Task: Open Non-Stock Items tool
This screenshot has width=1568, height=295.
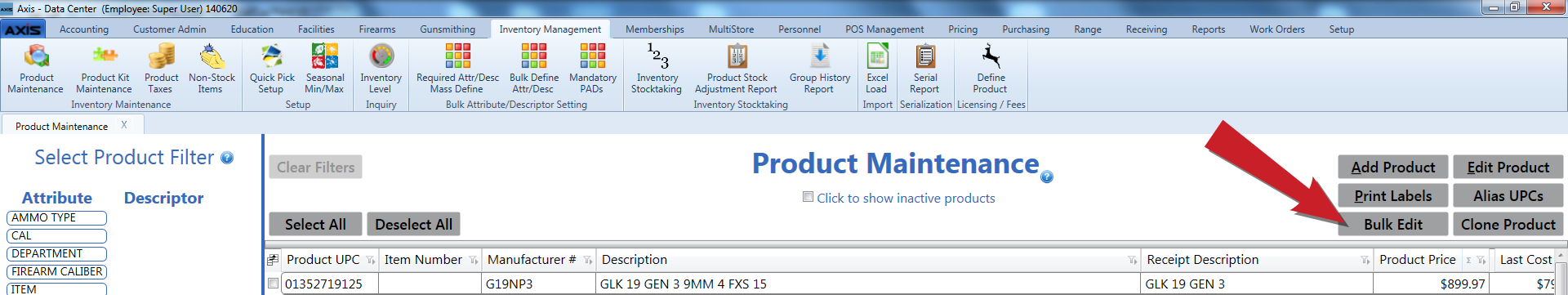Action: [x=212, y=69]
